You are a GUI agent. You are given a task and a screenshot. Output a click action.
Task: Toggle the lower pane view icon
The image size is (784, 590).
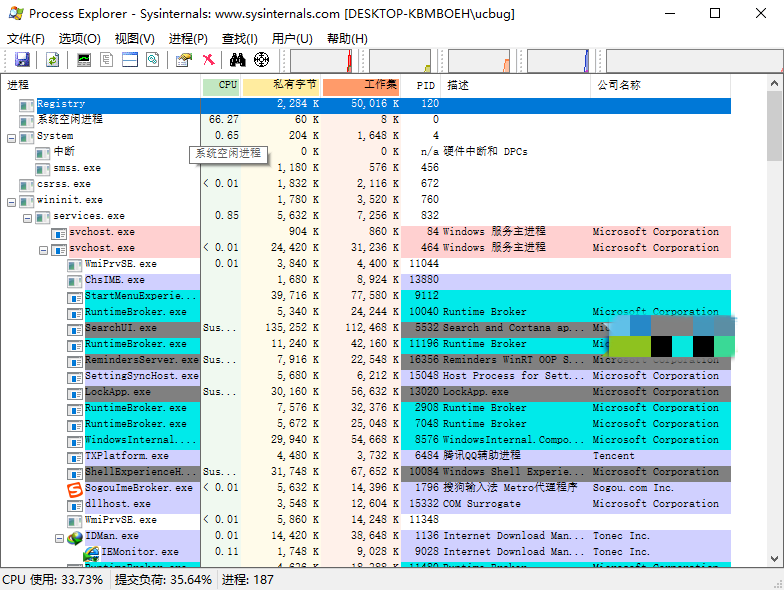click(130, 60)
